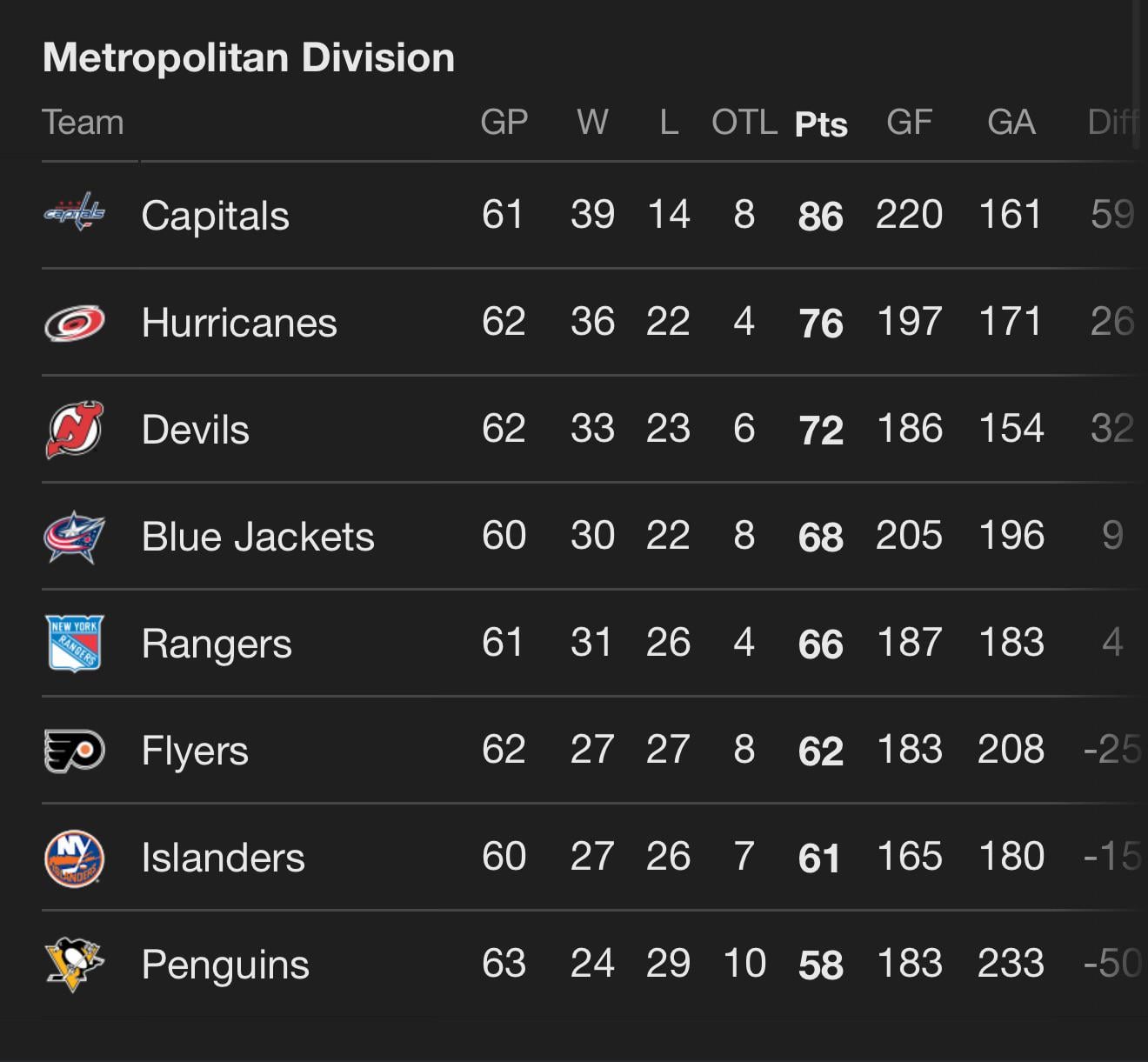This screenshot has width=1148, height=1062.
Task: Click the Rangers shield logo
Action: 74,644
